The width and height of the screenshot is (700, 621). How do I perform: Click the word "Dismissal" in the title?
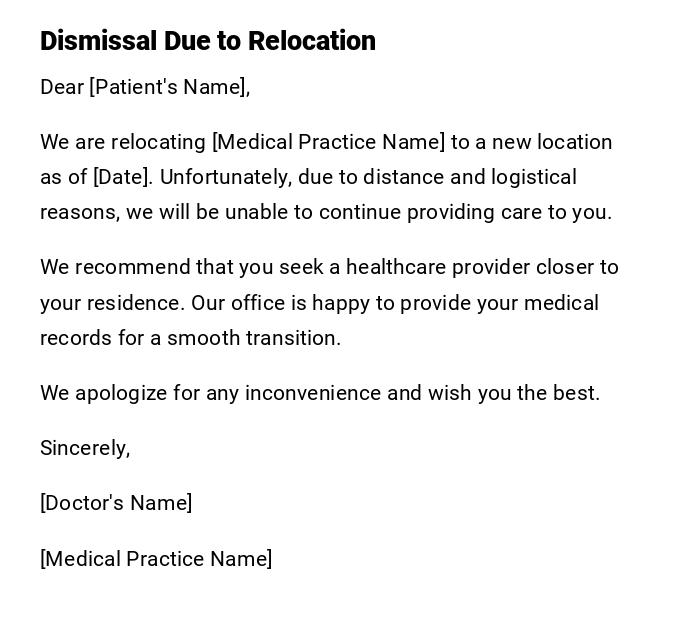pyautogui.click(x=99, y=41)
